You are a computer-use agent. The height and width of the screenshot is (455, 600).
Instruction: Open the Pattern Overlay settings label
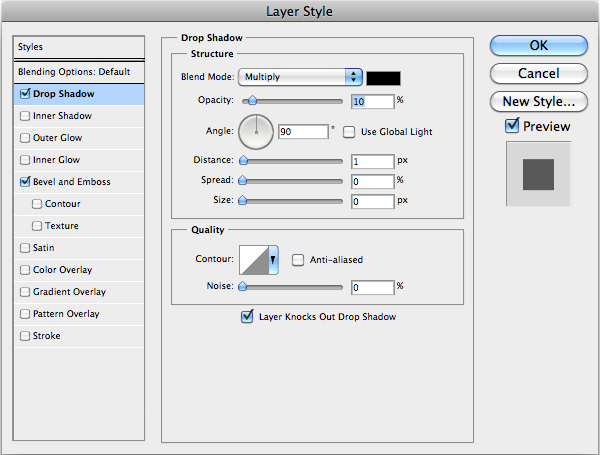(x=66, y=314)
